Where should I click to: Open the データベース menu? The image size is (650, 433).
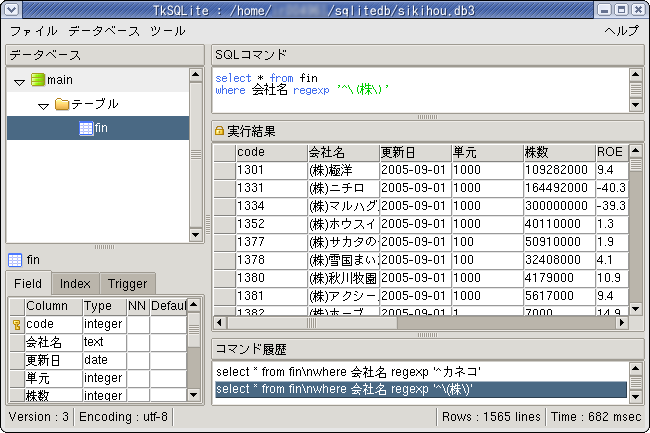click(x=104, y=31)
